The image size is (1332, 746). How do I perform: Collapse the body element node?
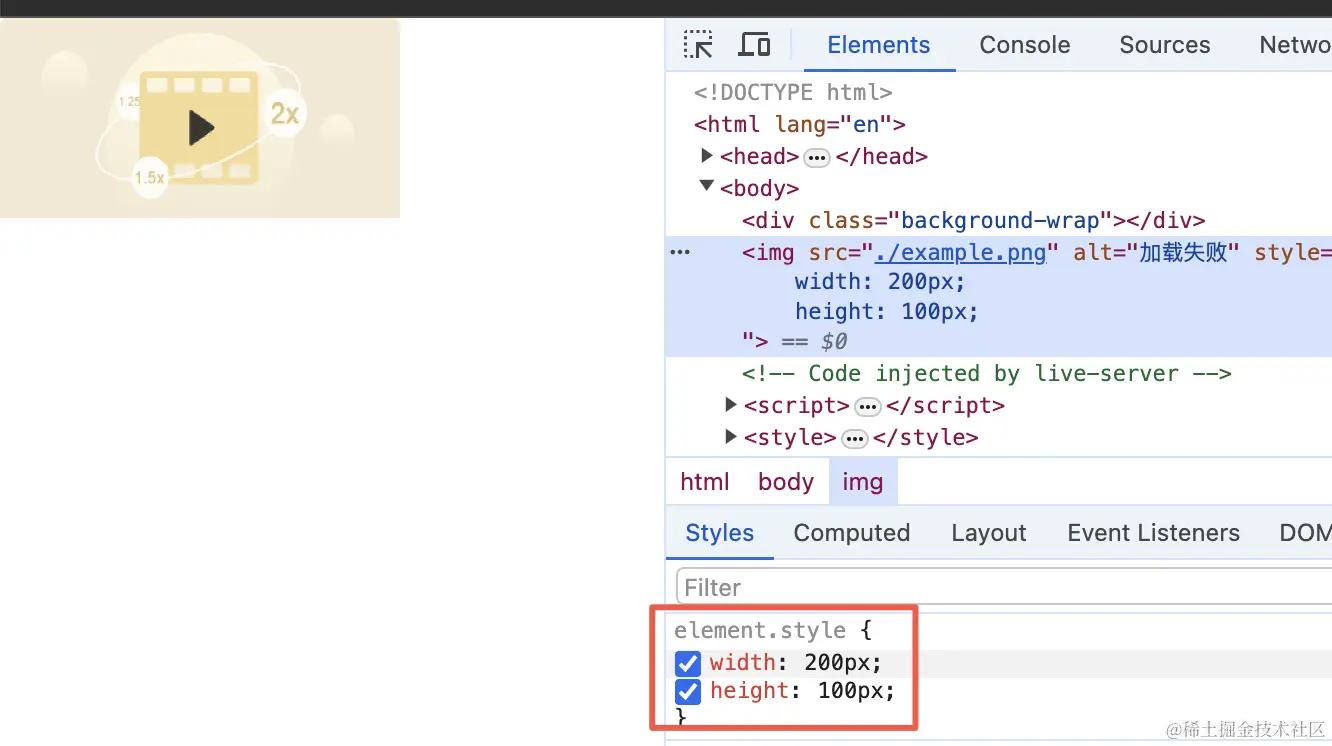click(x=707, y=187)
